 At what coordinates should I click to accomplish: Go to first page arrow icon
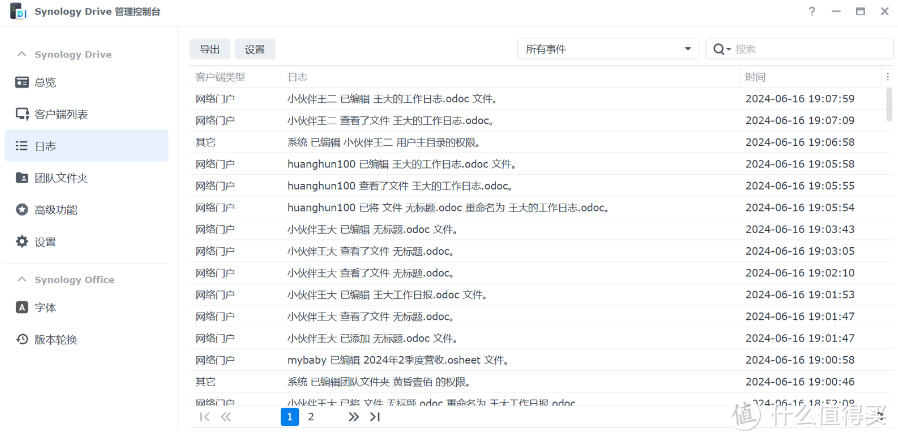pos(204,417)
